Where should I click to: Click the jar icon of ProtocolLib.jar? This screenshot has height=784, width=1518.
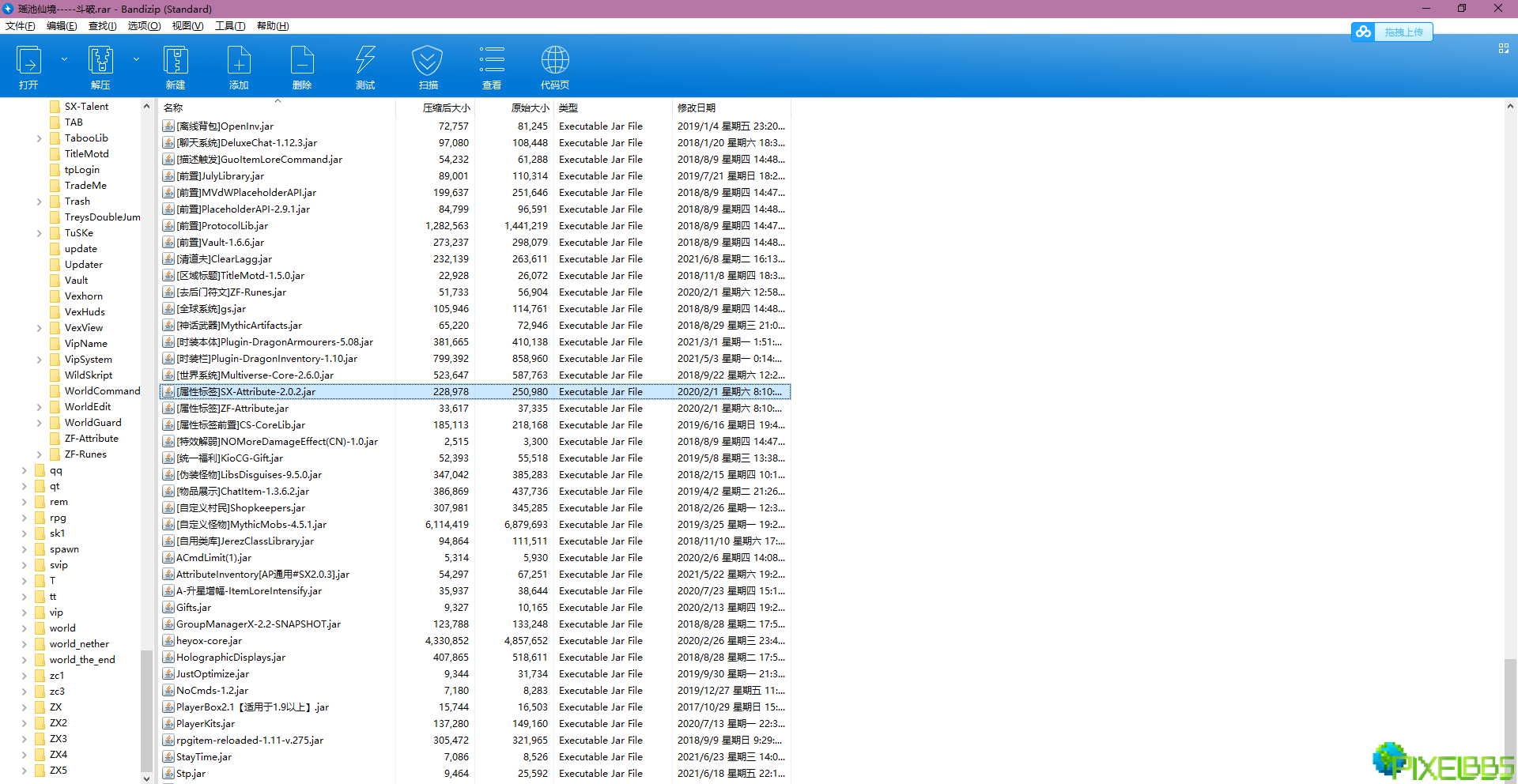click(x=168, y=226)
